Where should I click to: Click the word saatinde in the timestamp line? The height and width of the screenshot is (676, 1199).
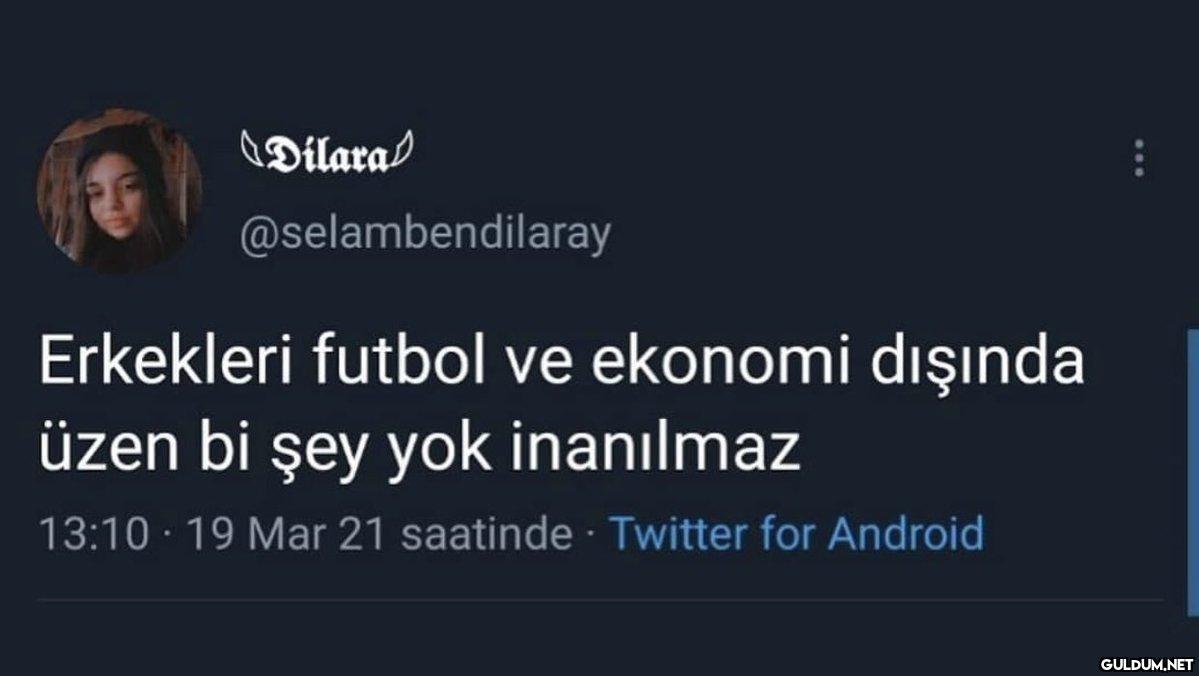click(486, 534)
